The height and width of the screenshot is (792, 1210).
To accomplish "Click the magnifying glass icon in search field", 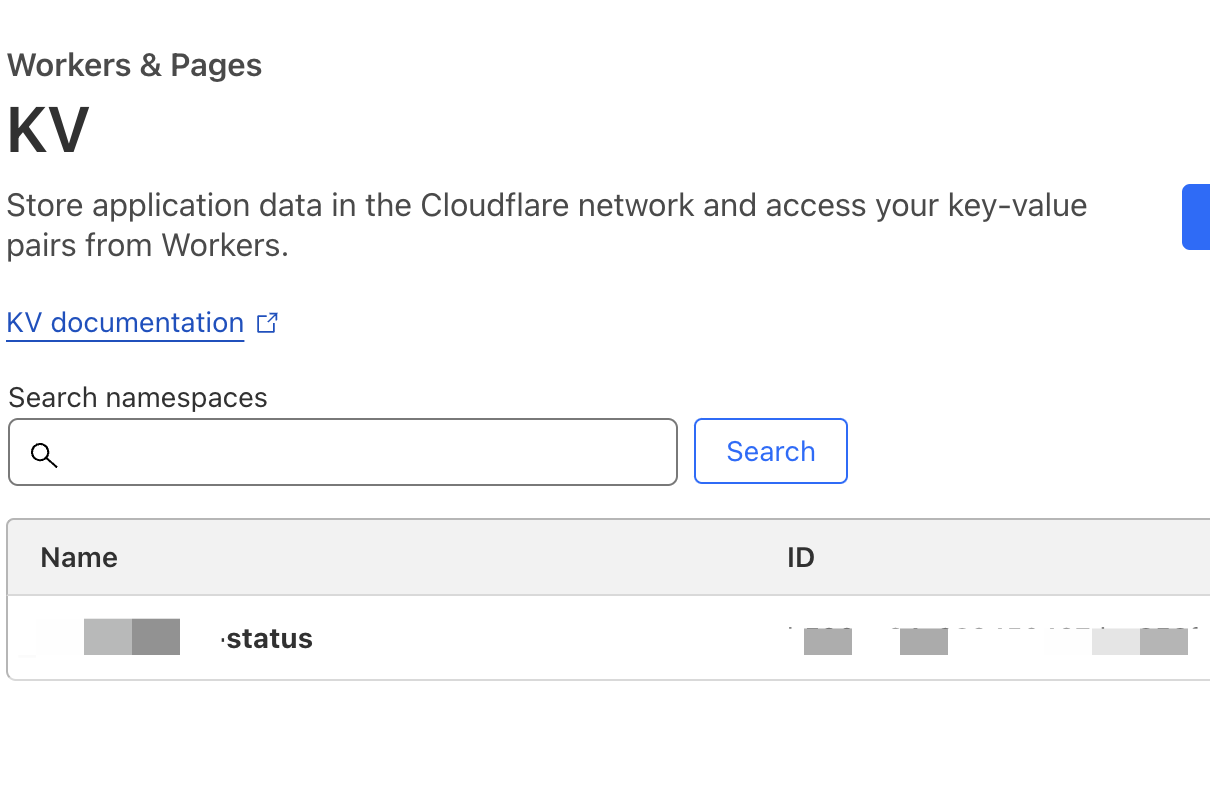I will click(44, 455).
